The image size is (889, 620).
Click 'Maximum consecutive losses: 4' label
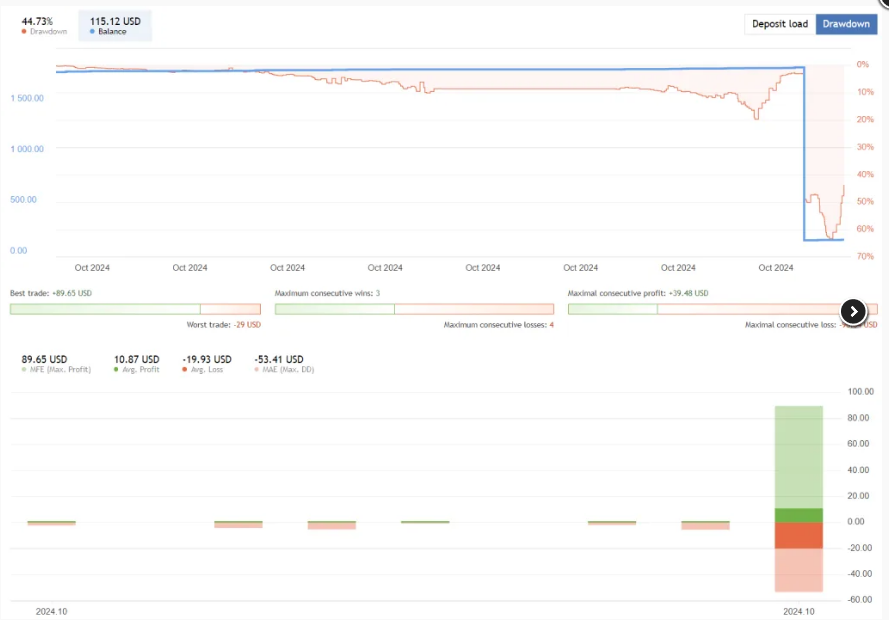[x=498, y=325]
